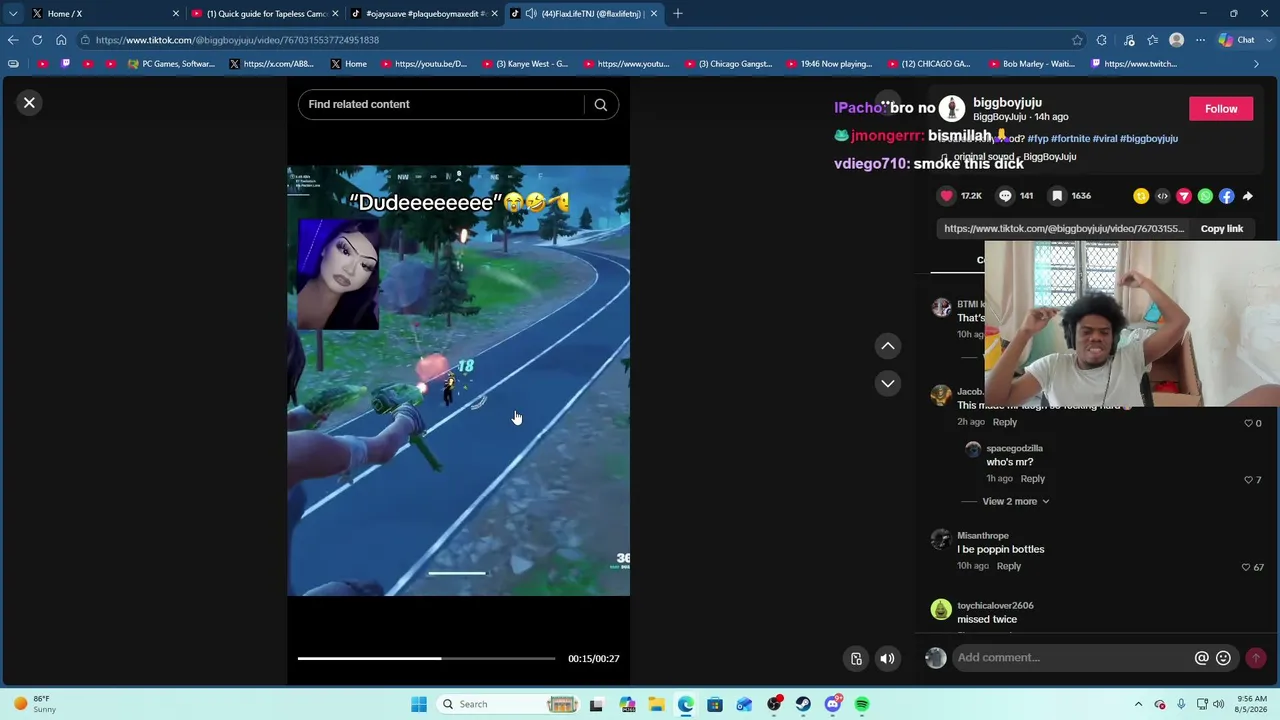
Task: Switch to the Home / X tab
Action: click(105, 14)
